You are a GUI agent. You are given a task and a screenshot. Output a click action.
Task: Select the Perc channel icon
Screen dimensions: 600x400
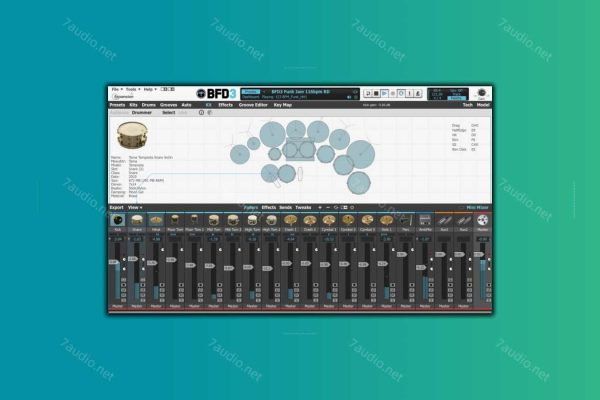(x=406, y=220)
